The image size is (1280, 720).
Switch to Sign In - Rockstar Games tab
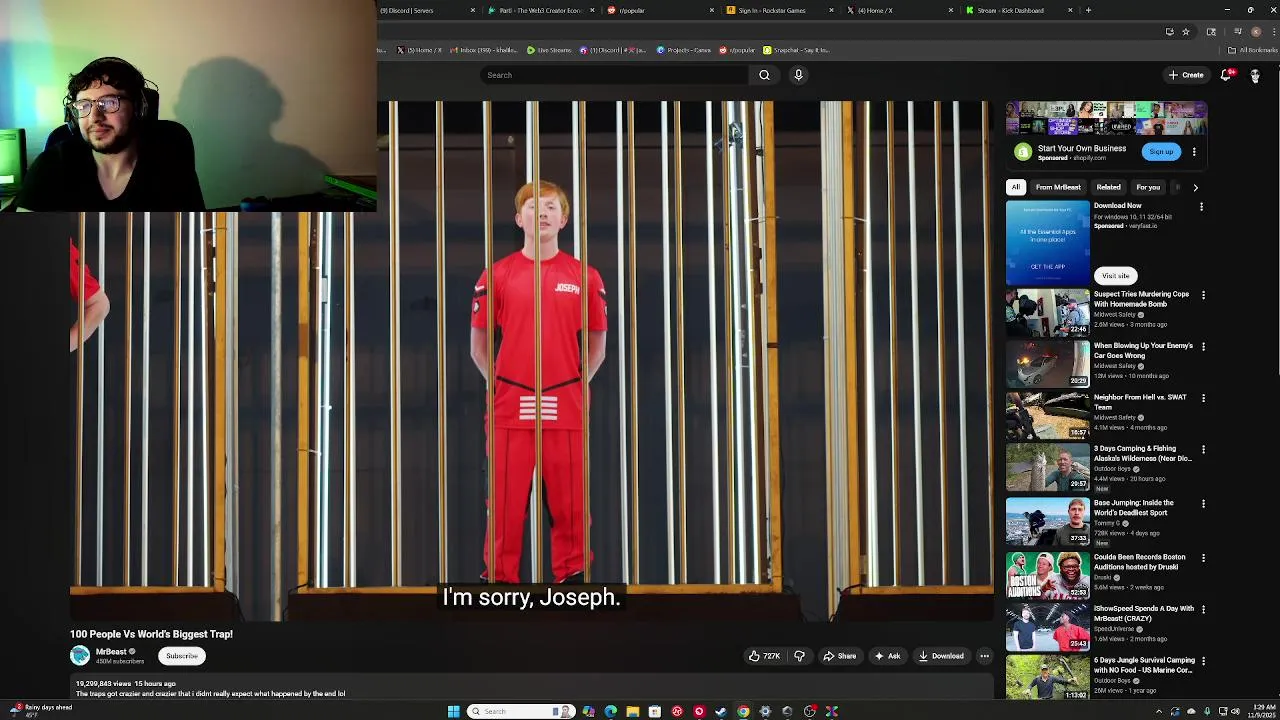click(778, 10)
